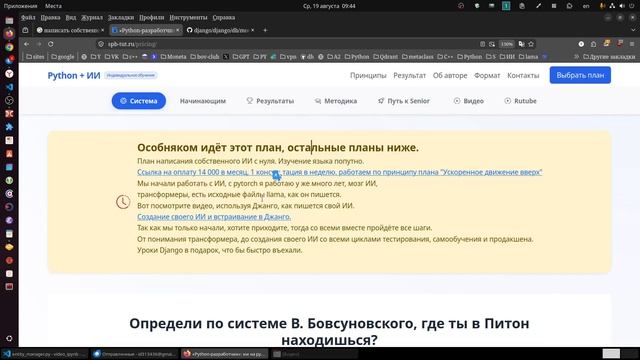640x360 pixels.
Task: Open the 14 000 в месяц payment link
Action: coord(340,172)
